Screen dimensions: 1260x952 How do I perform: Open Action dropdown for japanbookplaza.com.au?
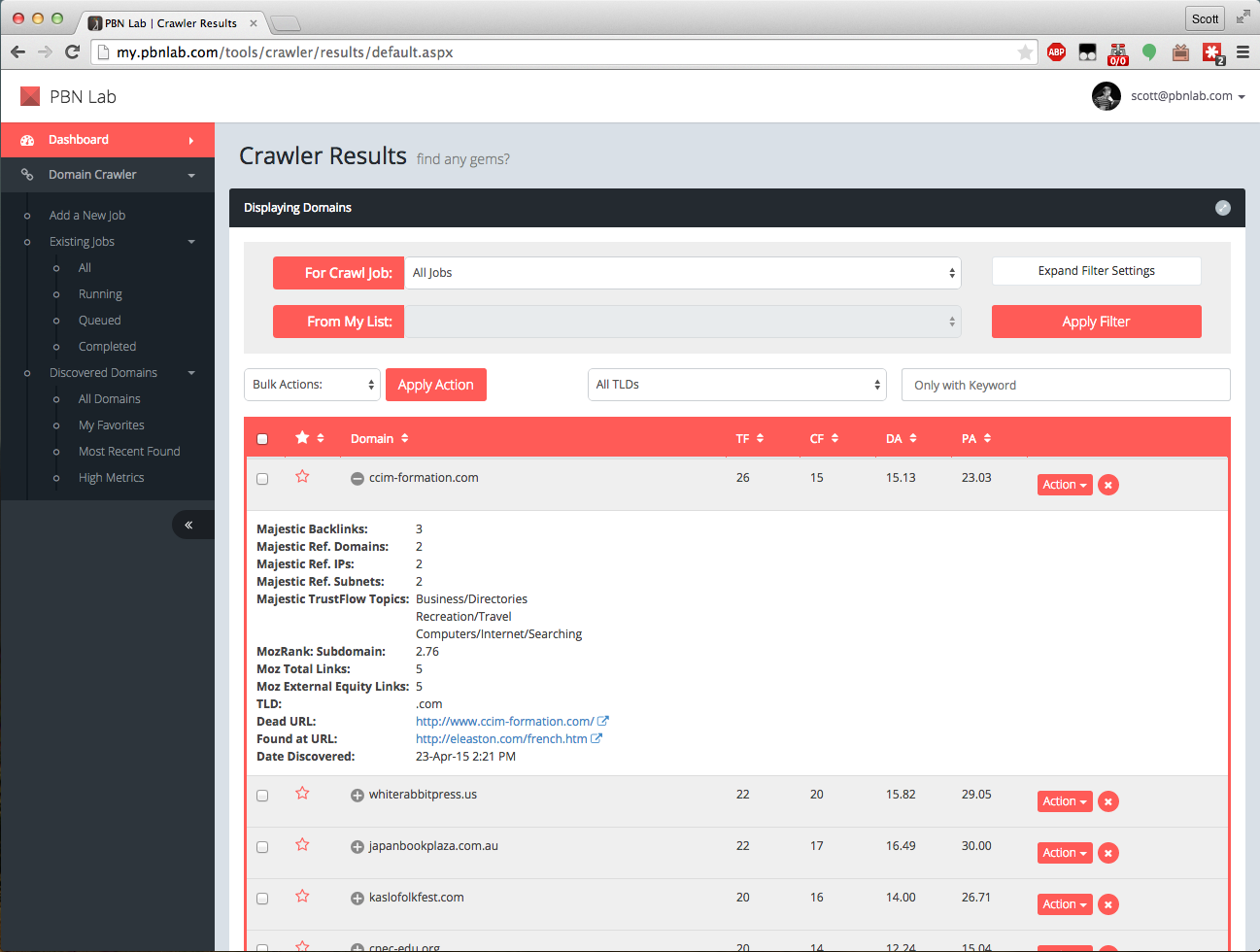1065,853
